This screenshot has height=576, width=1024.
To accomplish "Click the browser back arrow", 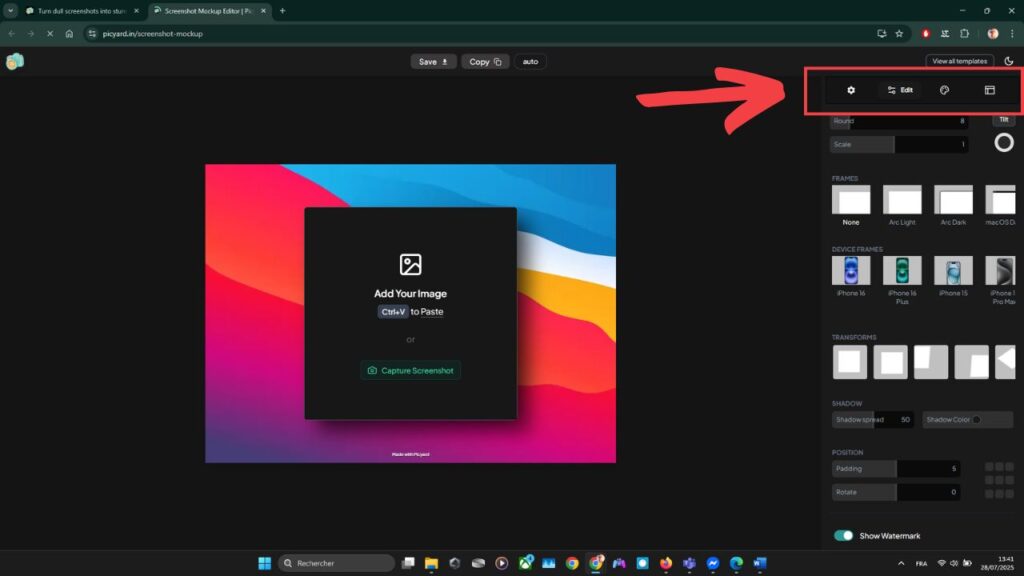I will [12, 34].
